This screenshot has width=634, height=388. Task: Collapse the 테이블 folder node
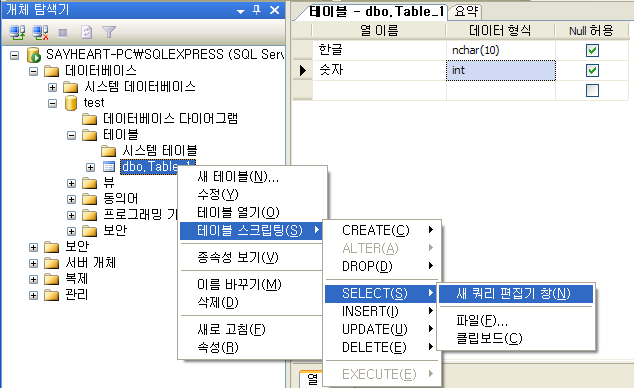[72, 135]
